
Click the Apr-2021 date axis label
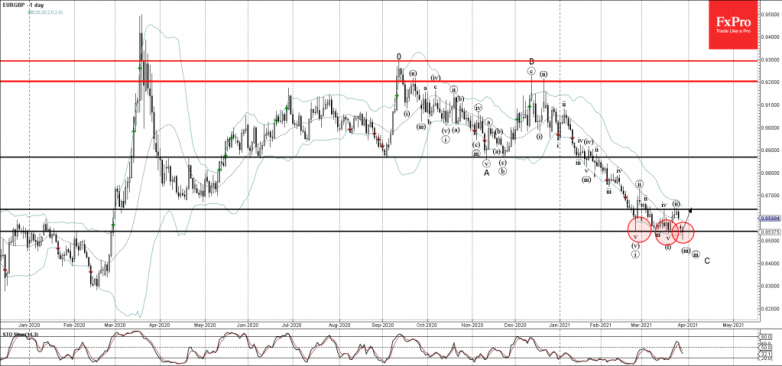(x=689, y=324)
